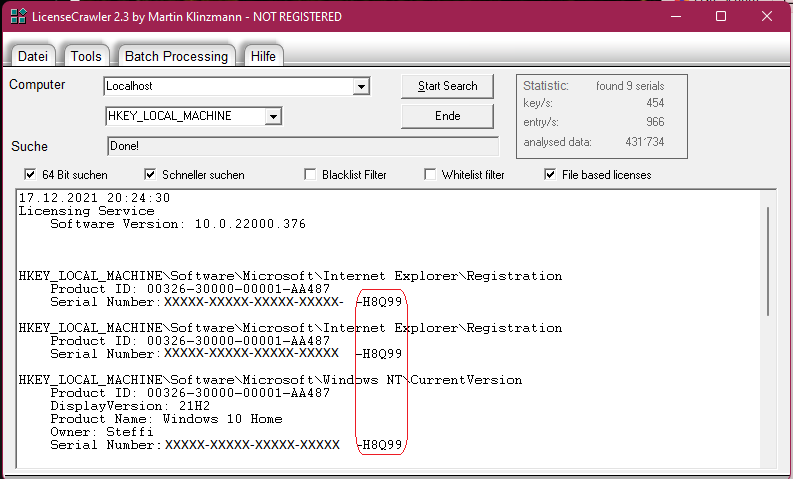Toggle the Schneller suchen checkbox
The height and width of the screenshot is (479, 793).
click(150, 175)
